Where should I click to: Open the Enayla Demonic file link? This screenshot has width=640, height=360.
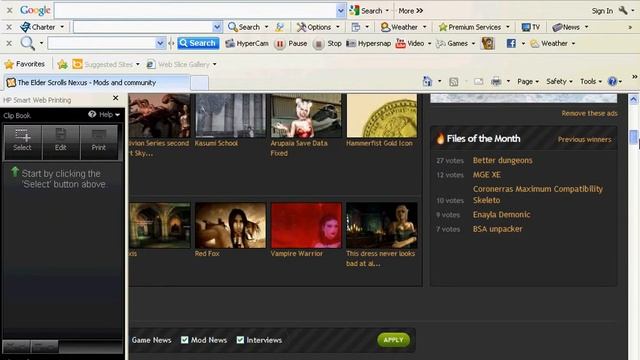click(502, 215)
